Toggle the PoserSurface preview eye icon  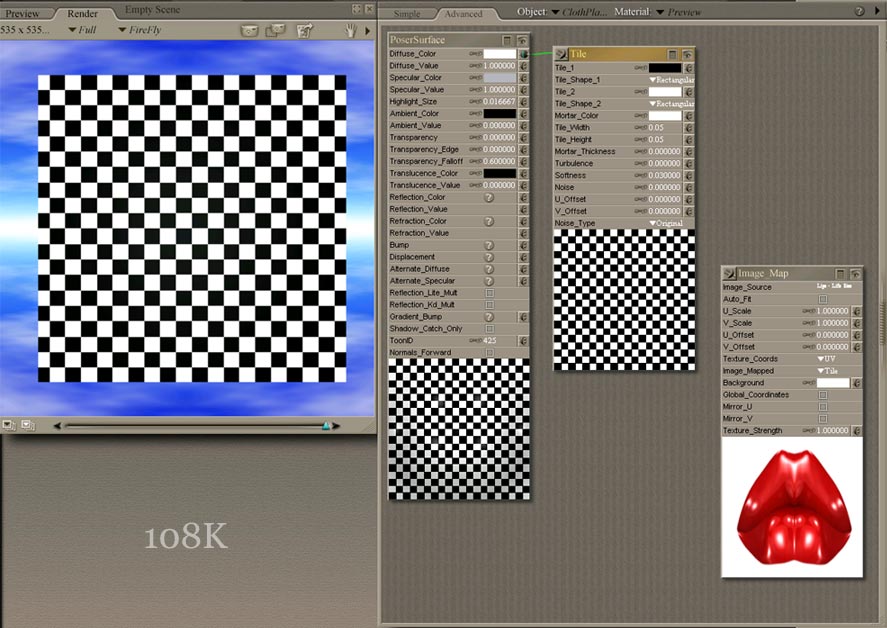522,40
